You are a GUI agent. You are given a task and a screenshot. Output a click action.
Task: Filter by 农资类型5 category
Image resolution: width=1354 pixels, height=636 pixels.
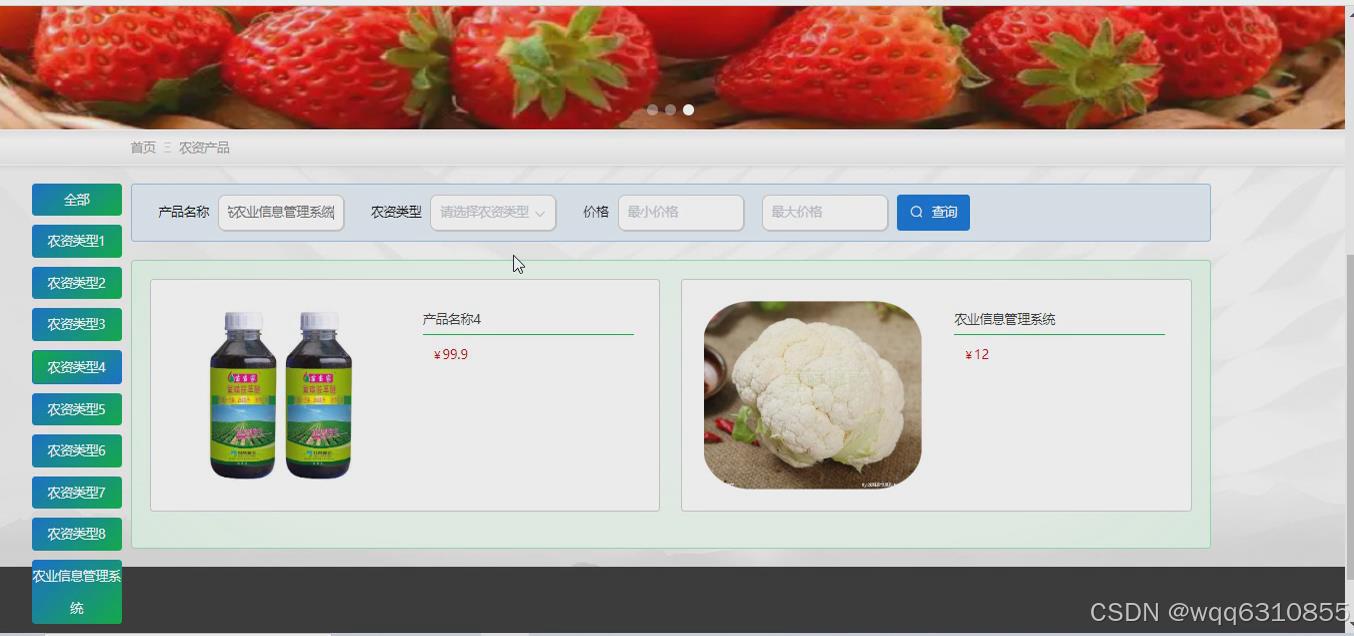point(77,409)
